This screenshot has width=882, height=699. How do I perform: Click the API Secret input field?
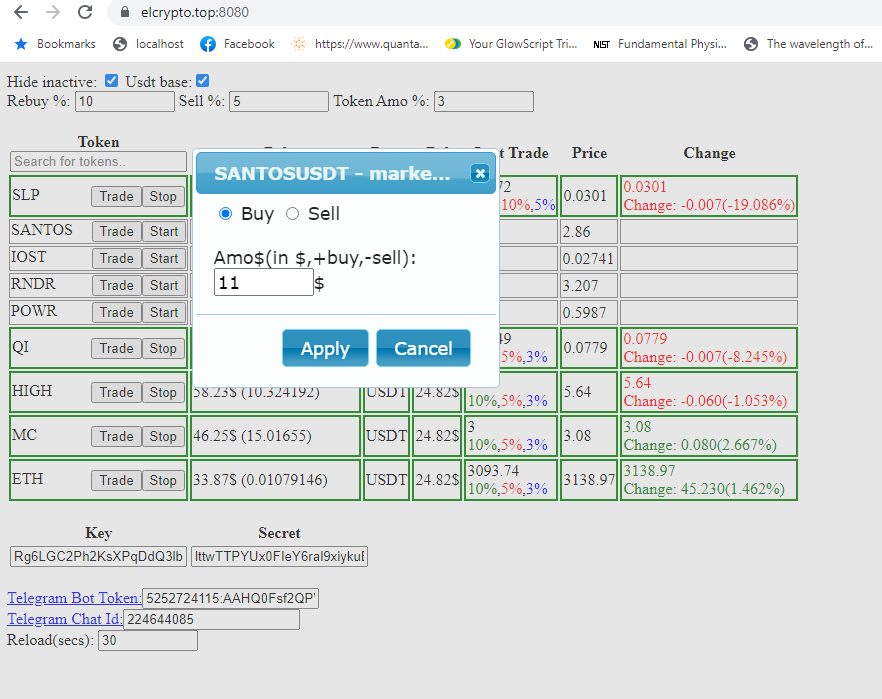(x=280, y=556)
